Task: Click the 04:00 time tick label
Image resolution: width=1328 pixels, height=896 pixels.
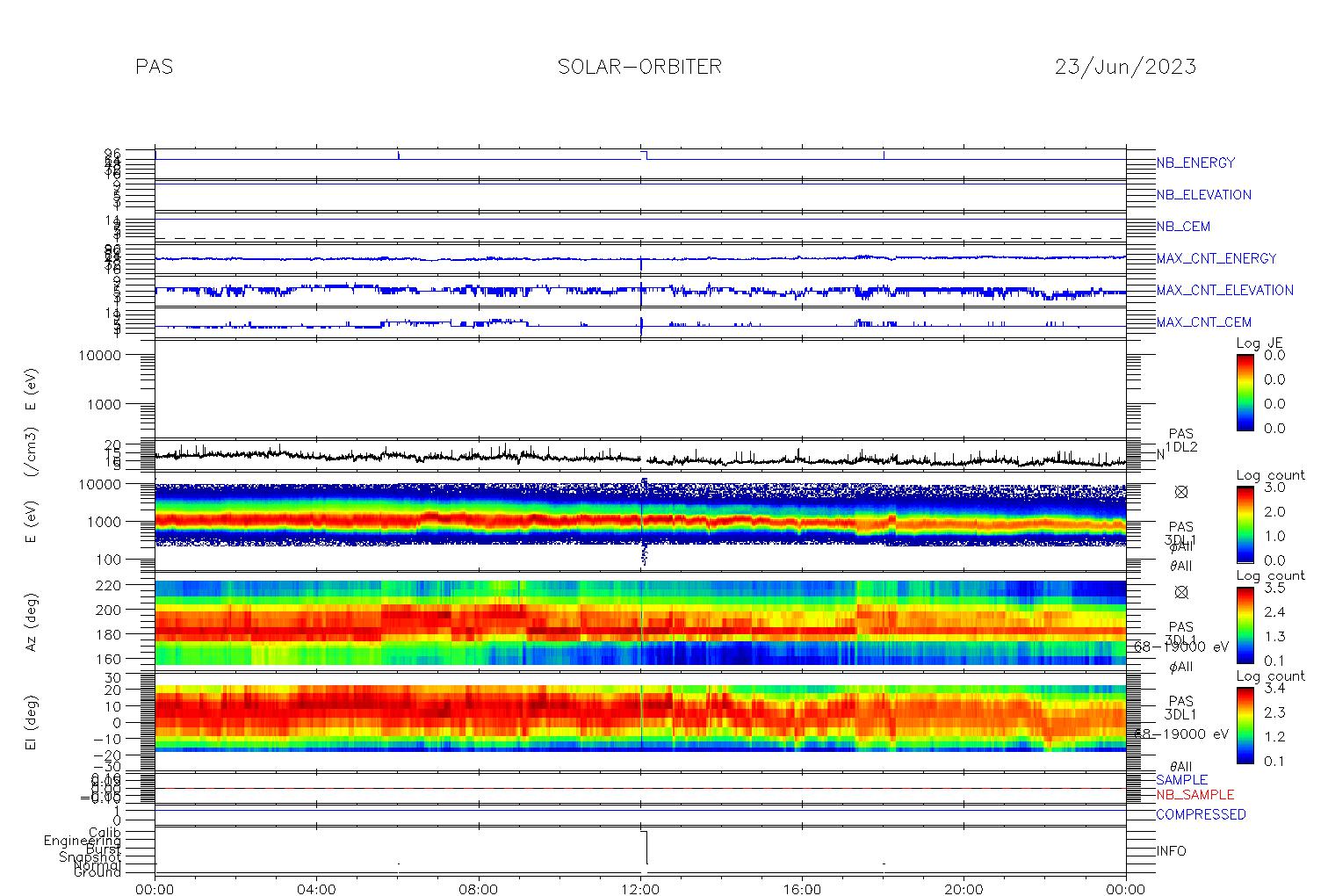Action: (316, 889)
